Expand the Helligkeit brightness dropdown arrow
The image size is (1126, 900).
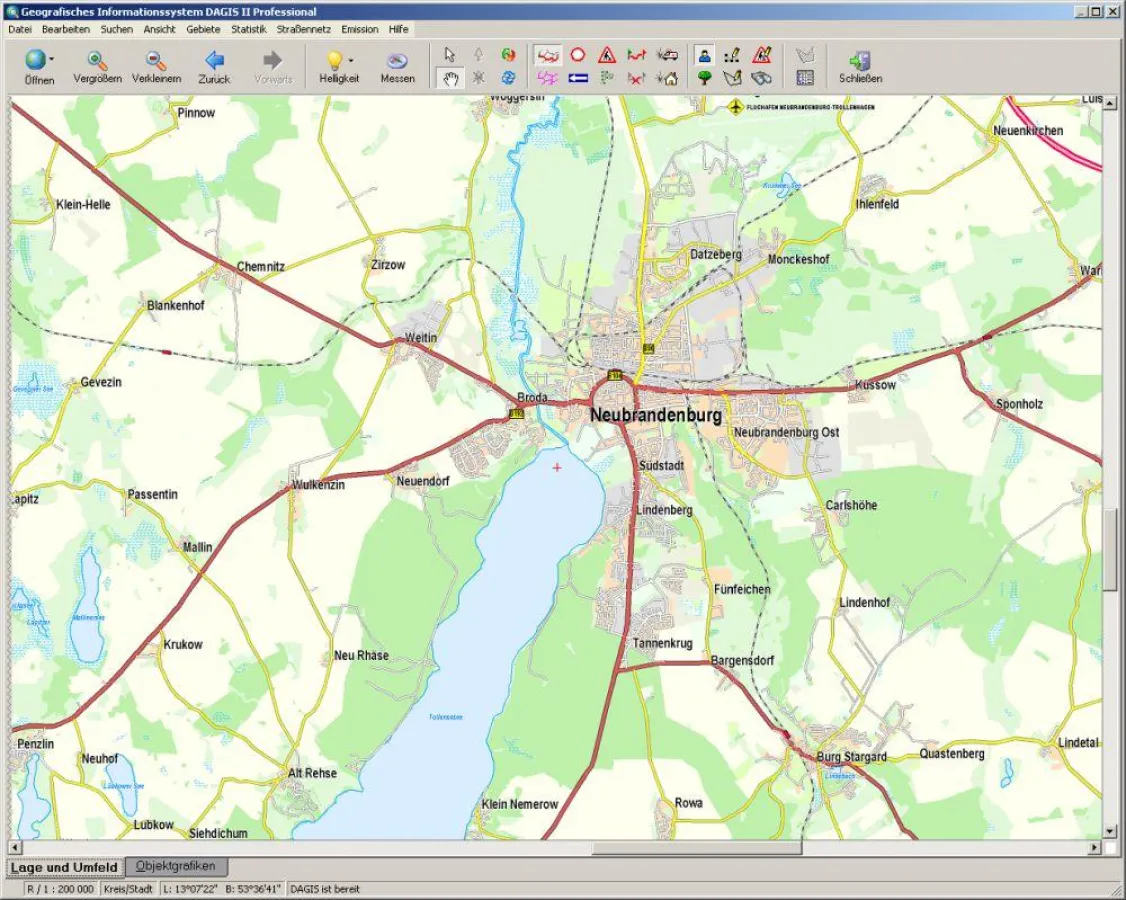click(351, 60)
